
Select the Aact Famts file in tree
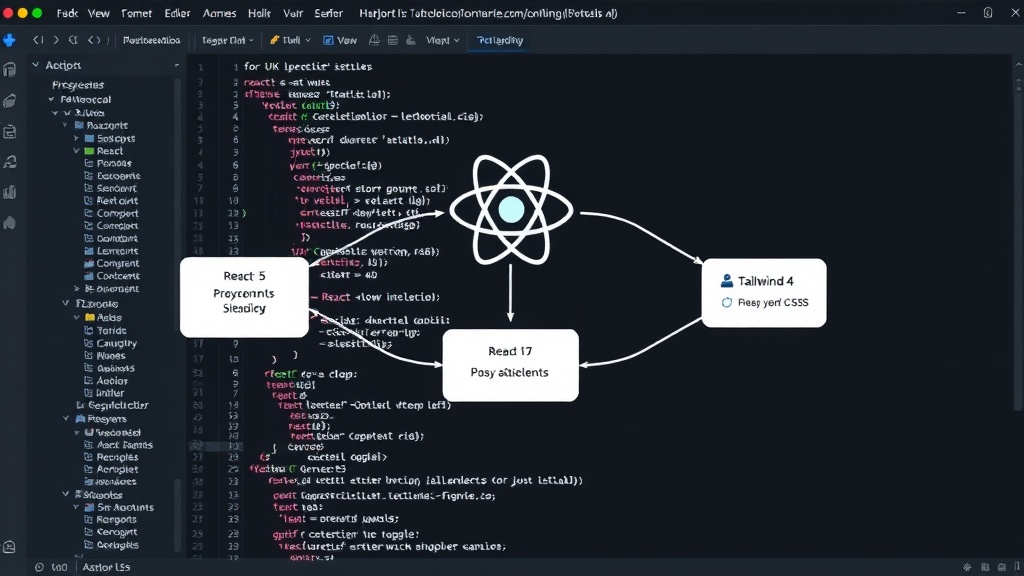coord(118,445)
